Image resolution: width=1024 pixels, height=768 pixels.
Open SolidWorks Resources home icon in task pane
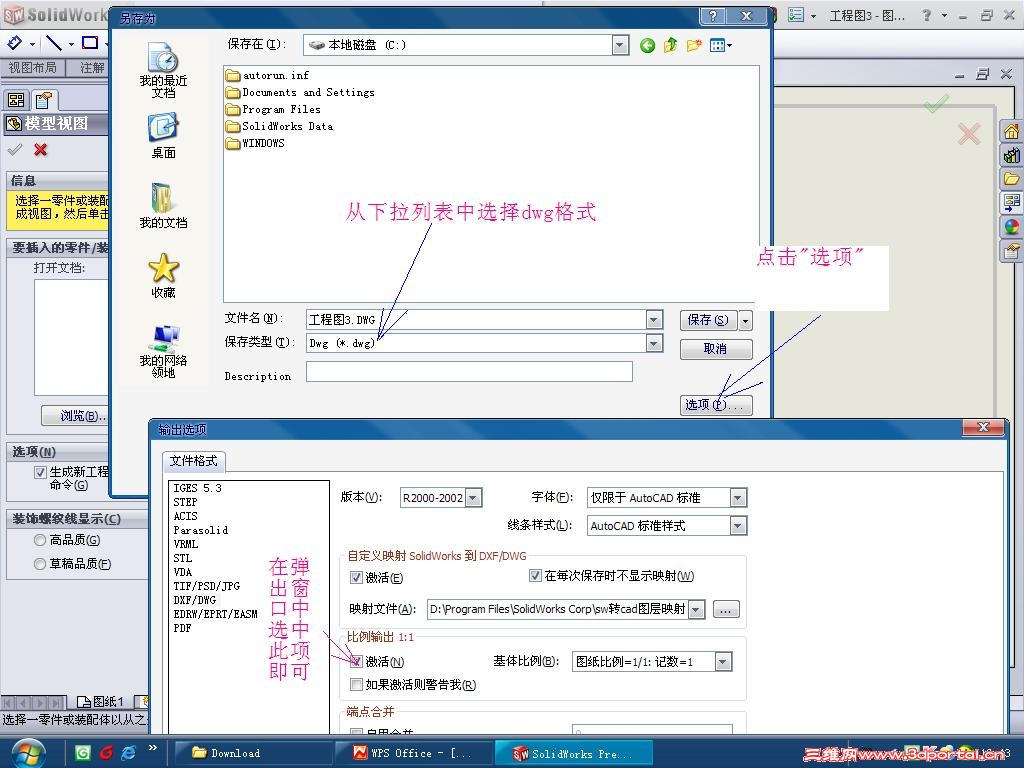tap(1012, 131)
